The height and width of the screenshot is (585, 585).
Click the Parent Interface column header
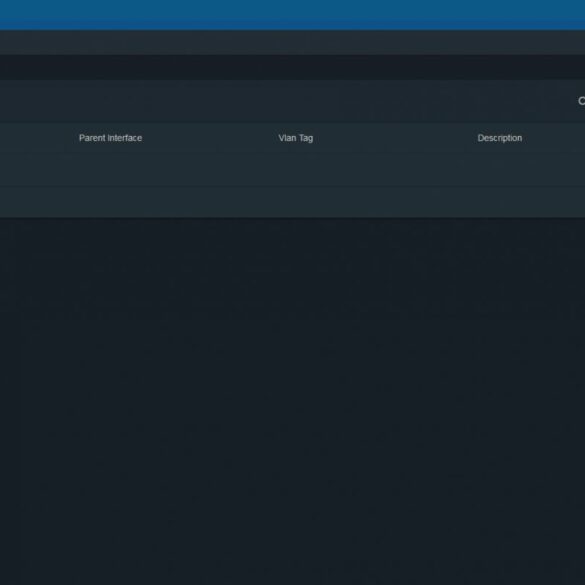tap(110, 138)
